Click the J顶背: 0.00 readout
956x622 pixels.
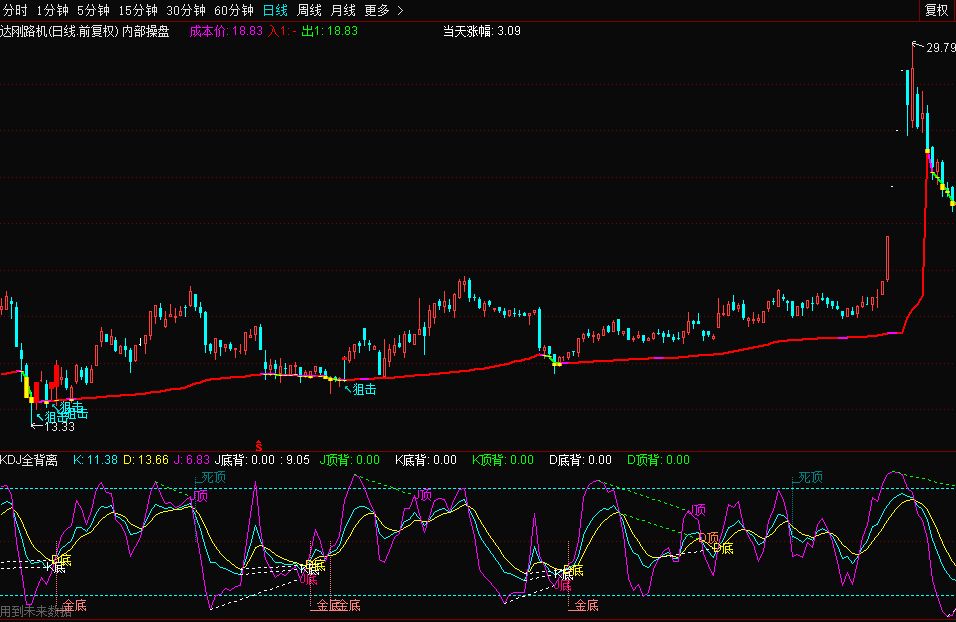coord(350,460)
